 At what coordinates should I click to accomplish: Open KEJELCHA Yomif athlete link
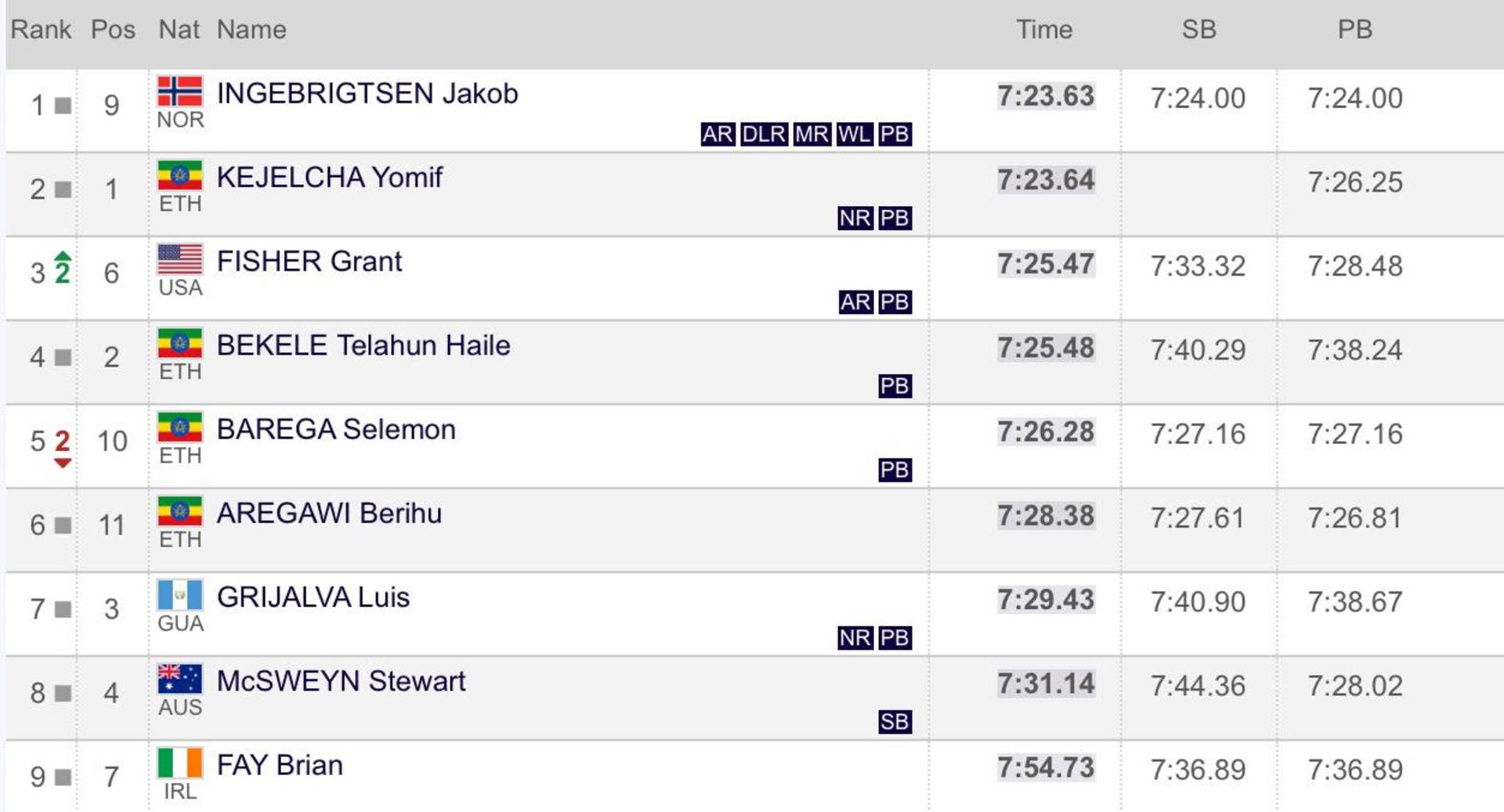point(330,177)
